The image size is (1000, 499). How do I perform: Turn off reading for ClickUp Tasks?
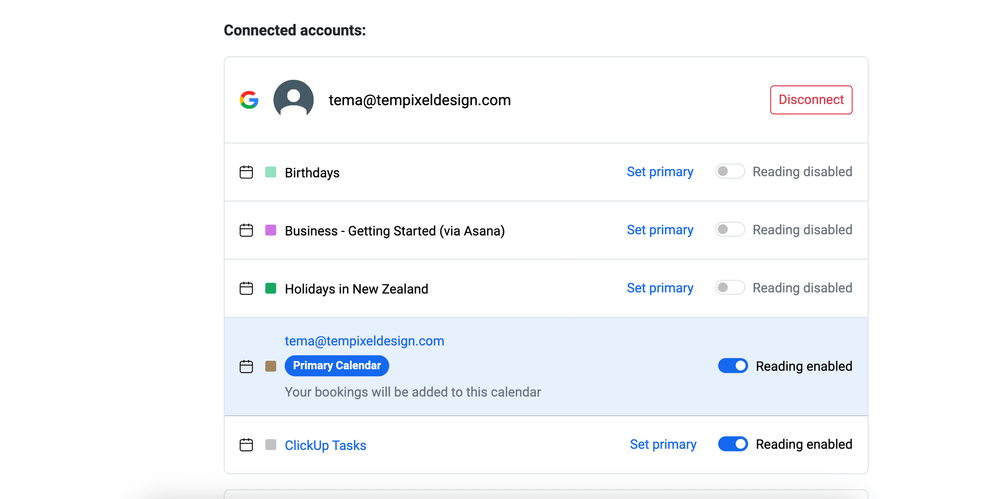(x=733, y=444)
